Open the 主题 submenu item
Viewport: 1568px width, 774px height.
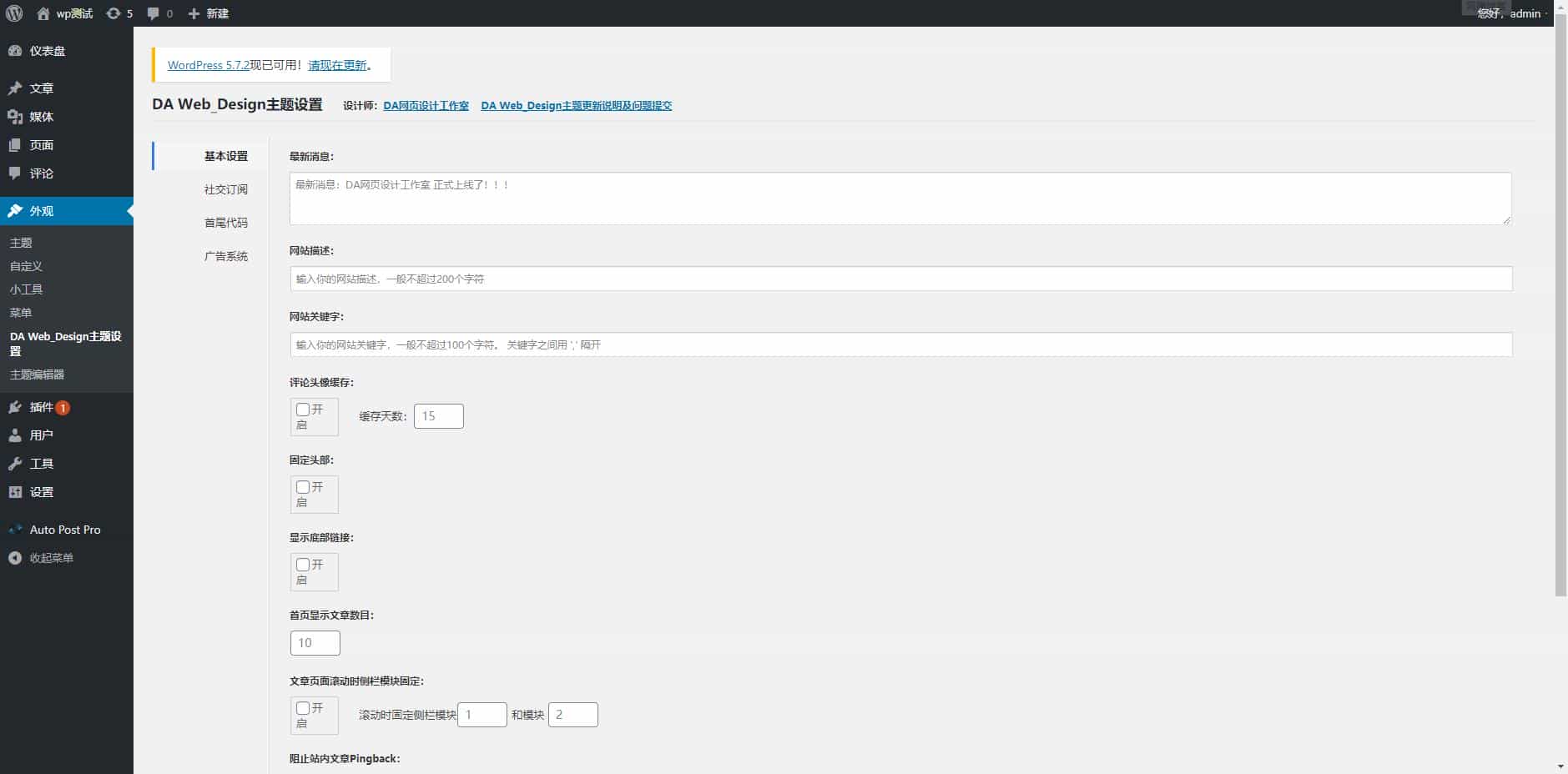pos(21,243)
